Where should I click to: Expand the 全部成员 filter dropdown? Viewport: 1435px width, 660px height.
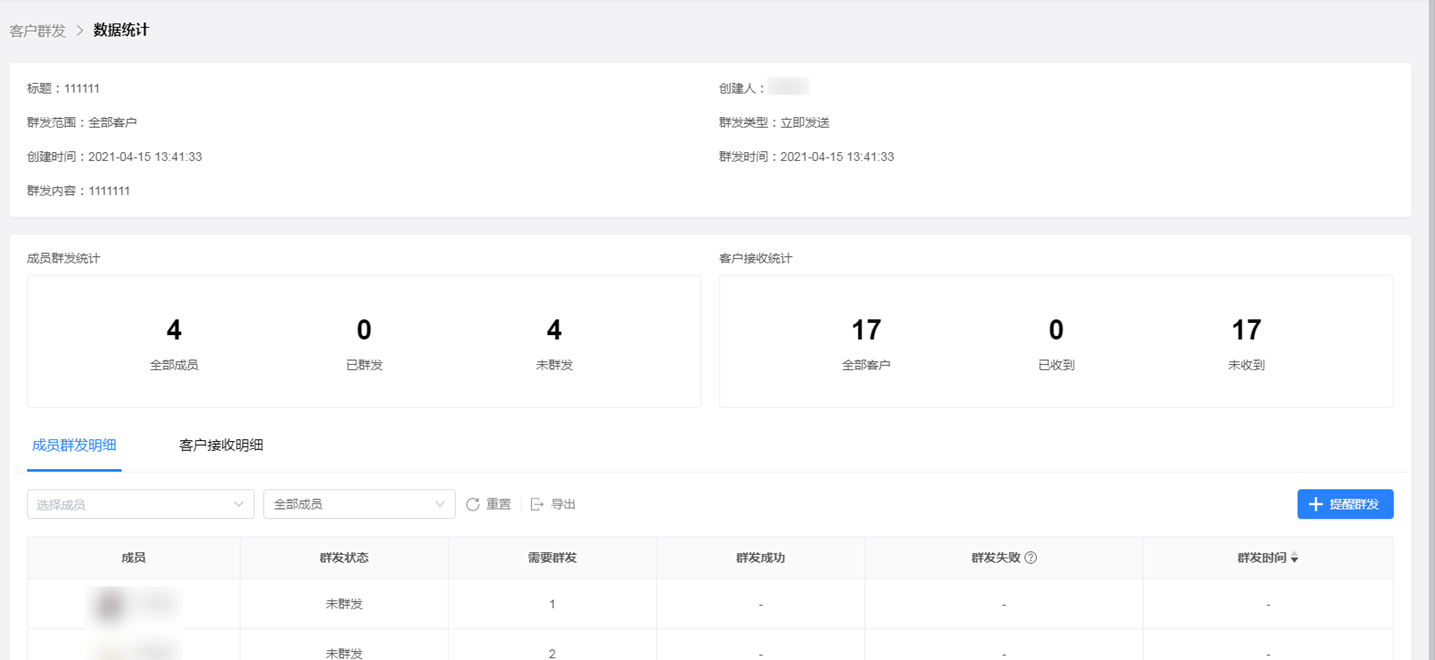[x=359, y=505]
